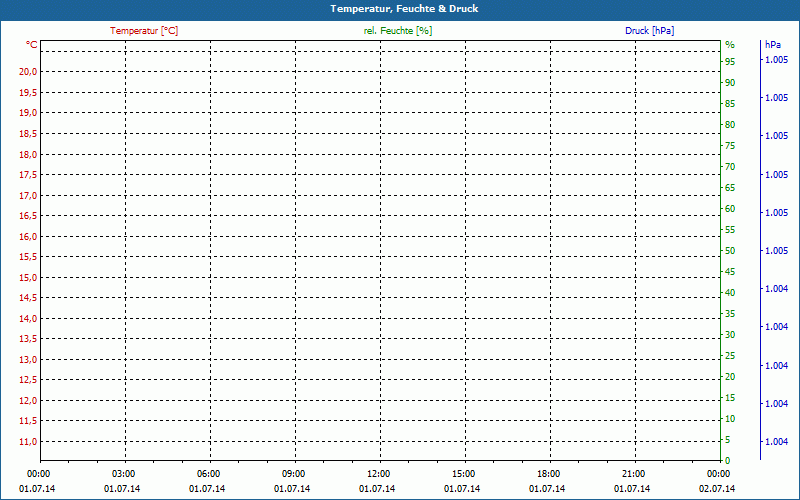Screen dimensions: 800x500
Task: Click the green 50 humidity axis value
Action: (x=730, y=251)
